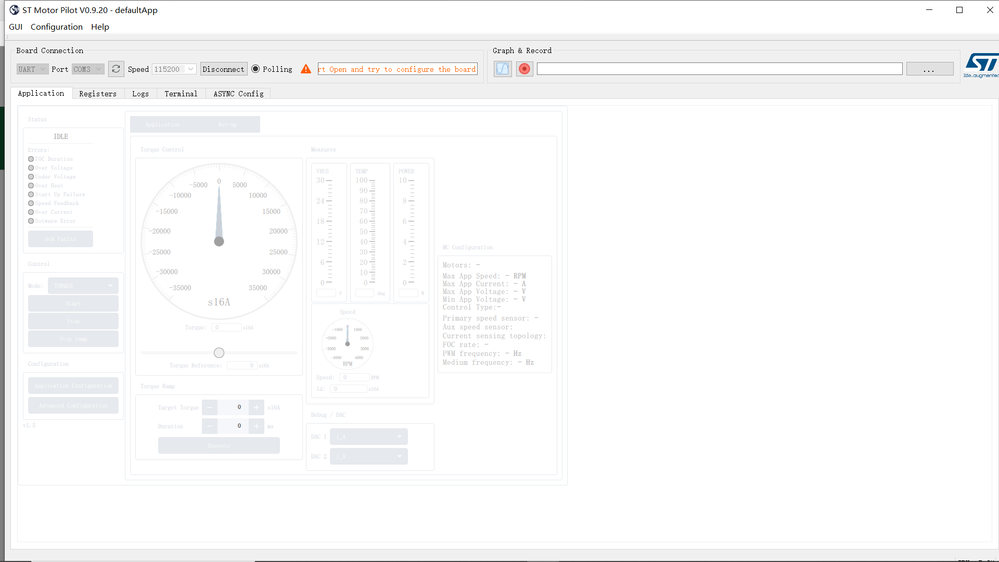Open the Port COM3 dropdown
The width and height of the screenshot is (999, 562).
click(x=87, y=69)
